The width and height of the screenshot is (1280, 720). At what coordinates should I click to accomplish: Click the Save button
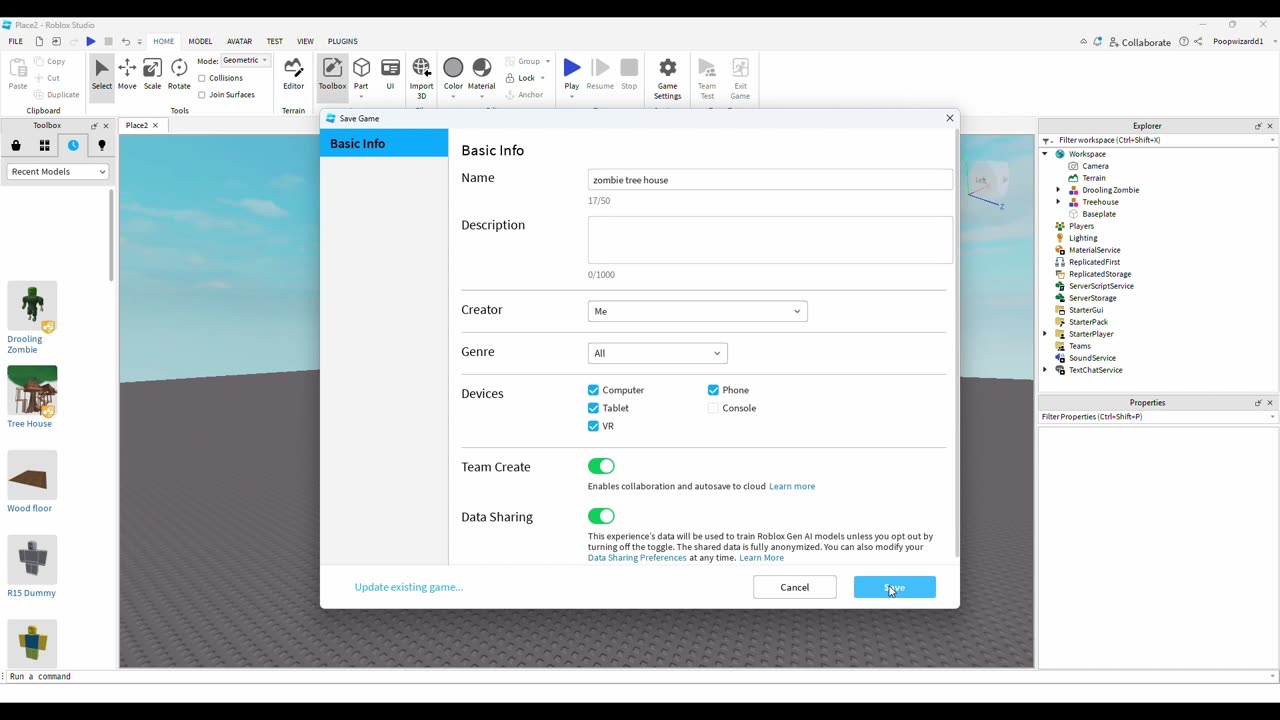pyautogui.click(x=895, y=587)
